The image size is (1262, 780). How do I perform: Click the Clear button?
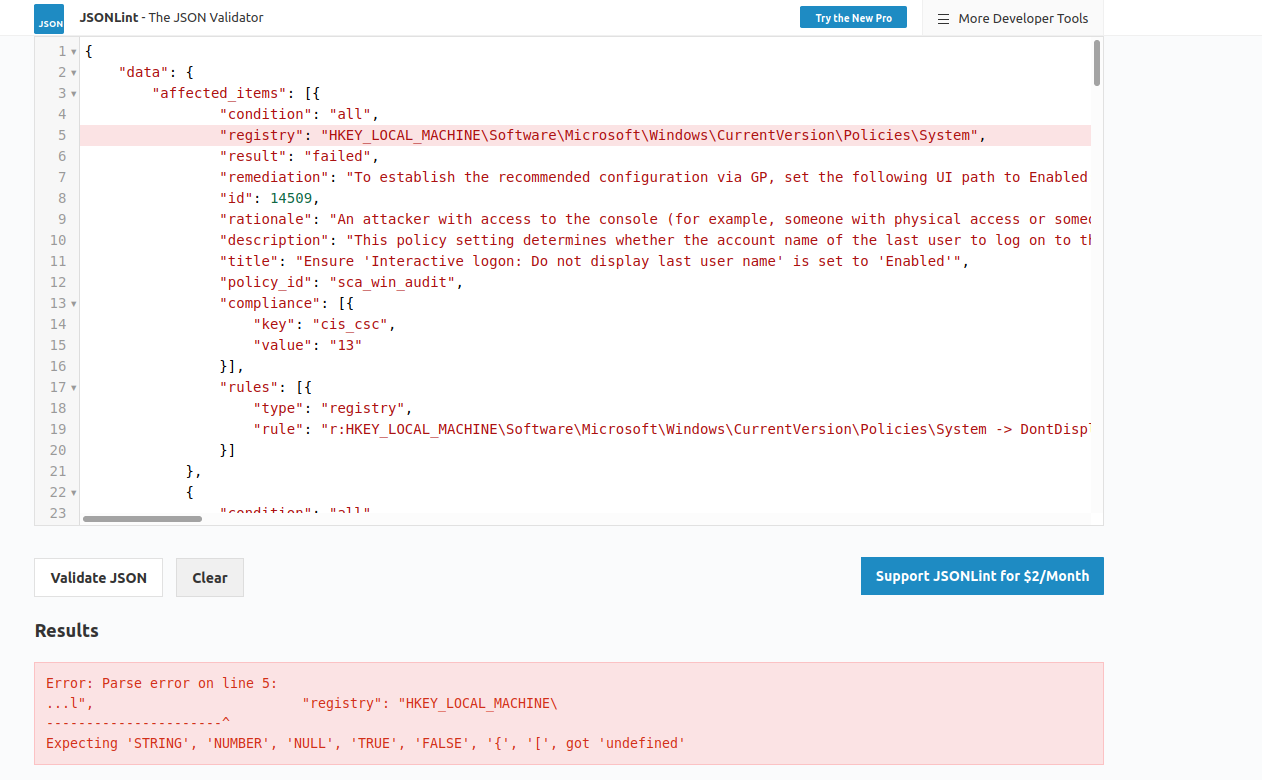click(x=210, y=577)
